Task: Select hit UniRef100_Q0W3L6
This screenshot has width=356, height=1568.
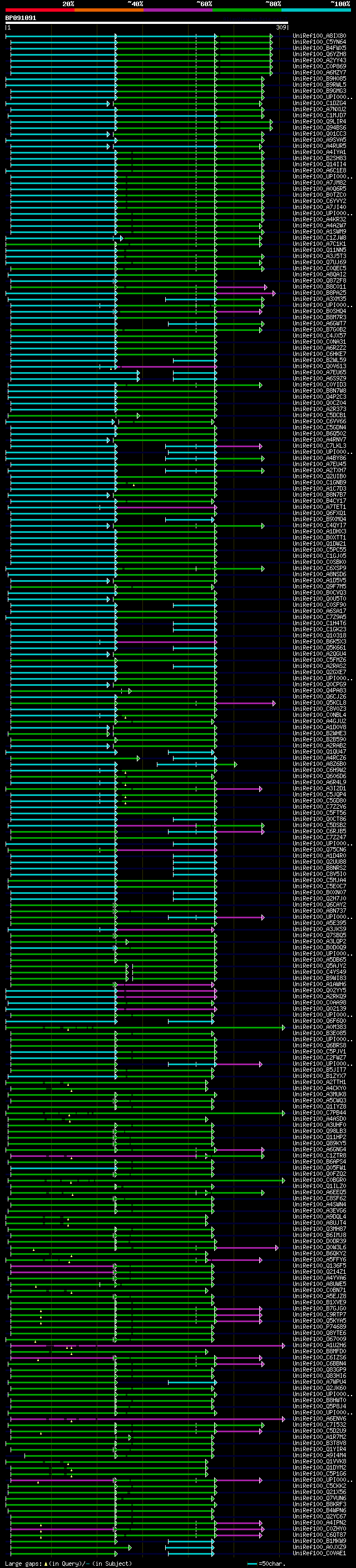Action: [319, 1248]
